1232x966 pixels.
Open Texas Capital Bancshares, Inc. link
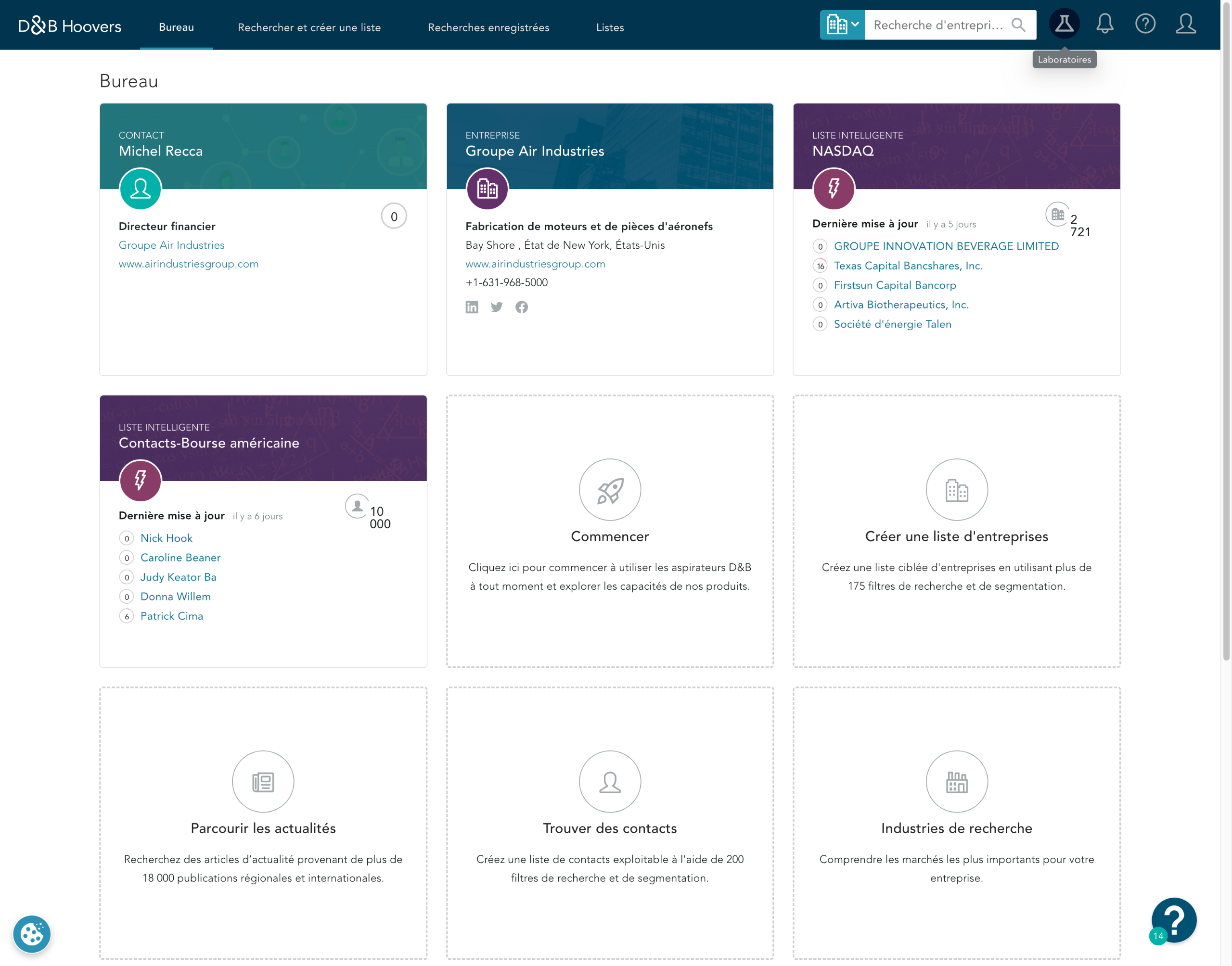coord(908,266)
